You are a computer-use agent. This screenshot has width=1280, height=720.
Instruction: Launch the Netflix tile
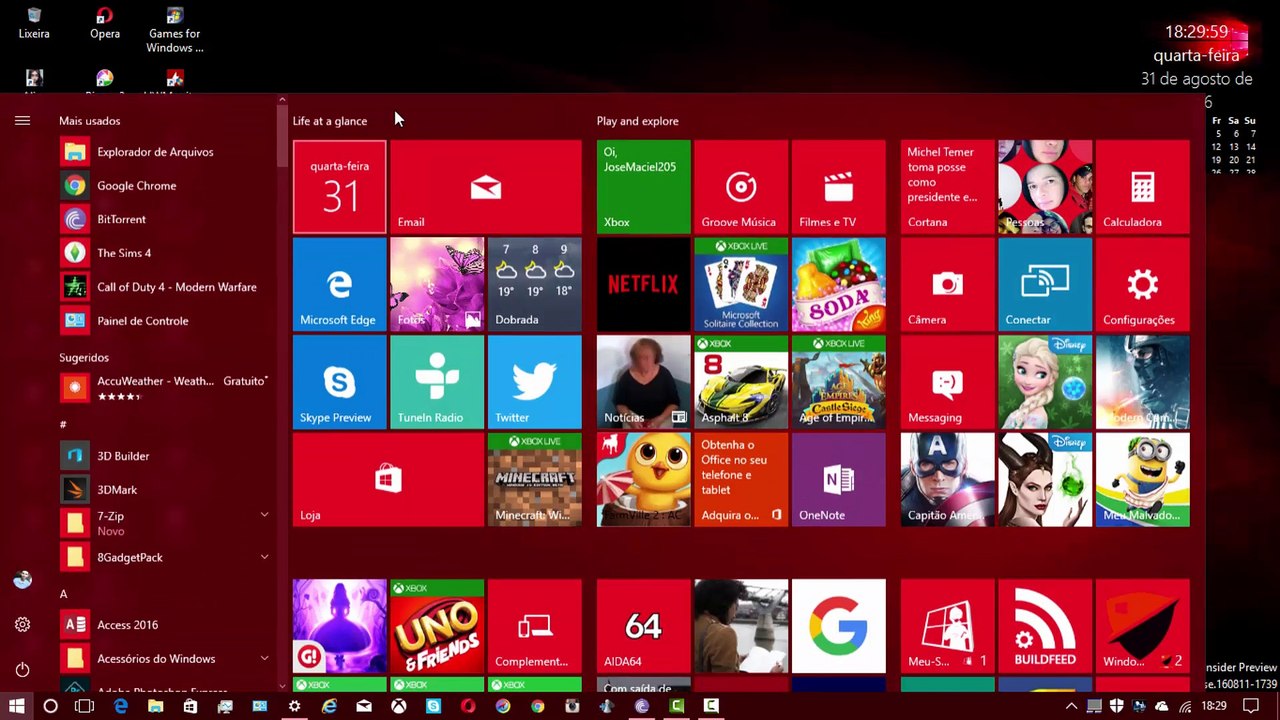[643, 284]
